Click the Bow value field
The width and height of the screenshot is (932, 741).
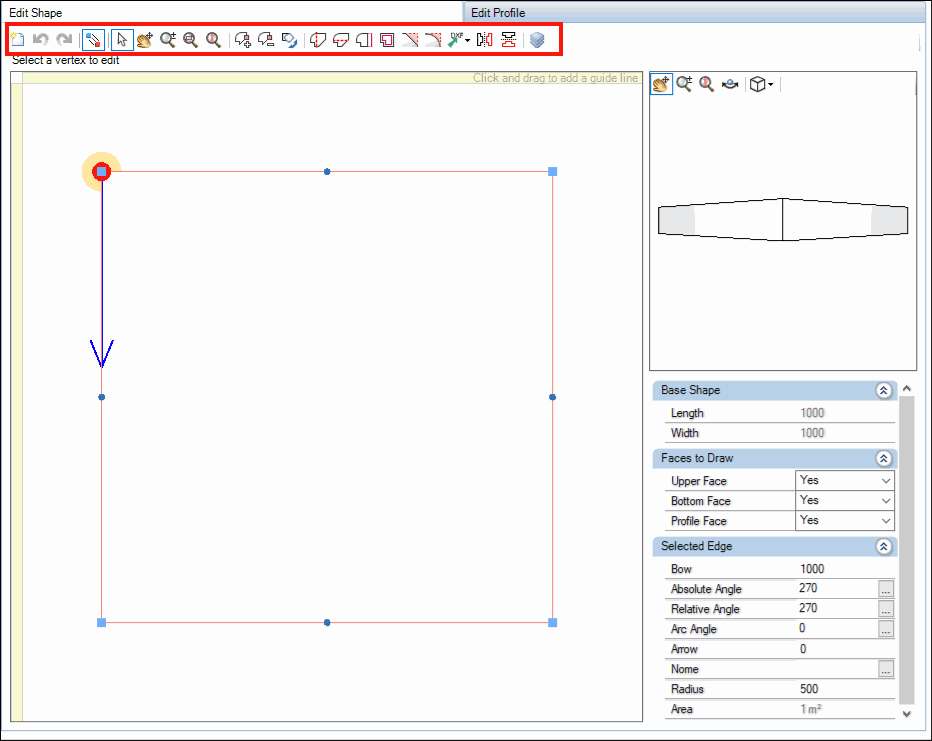pyautogui.click(x=845, y=569)
